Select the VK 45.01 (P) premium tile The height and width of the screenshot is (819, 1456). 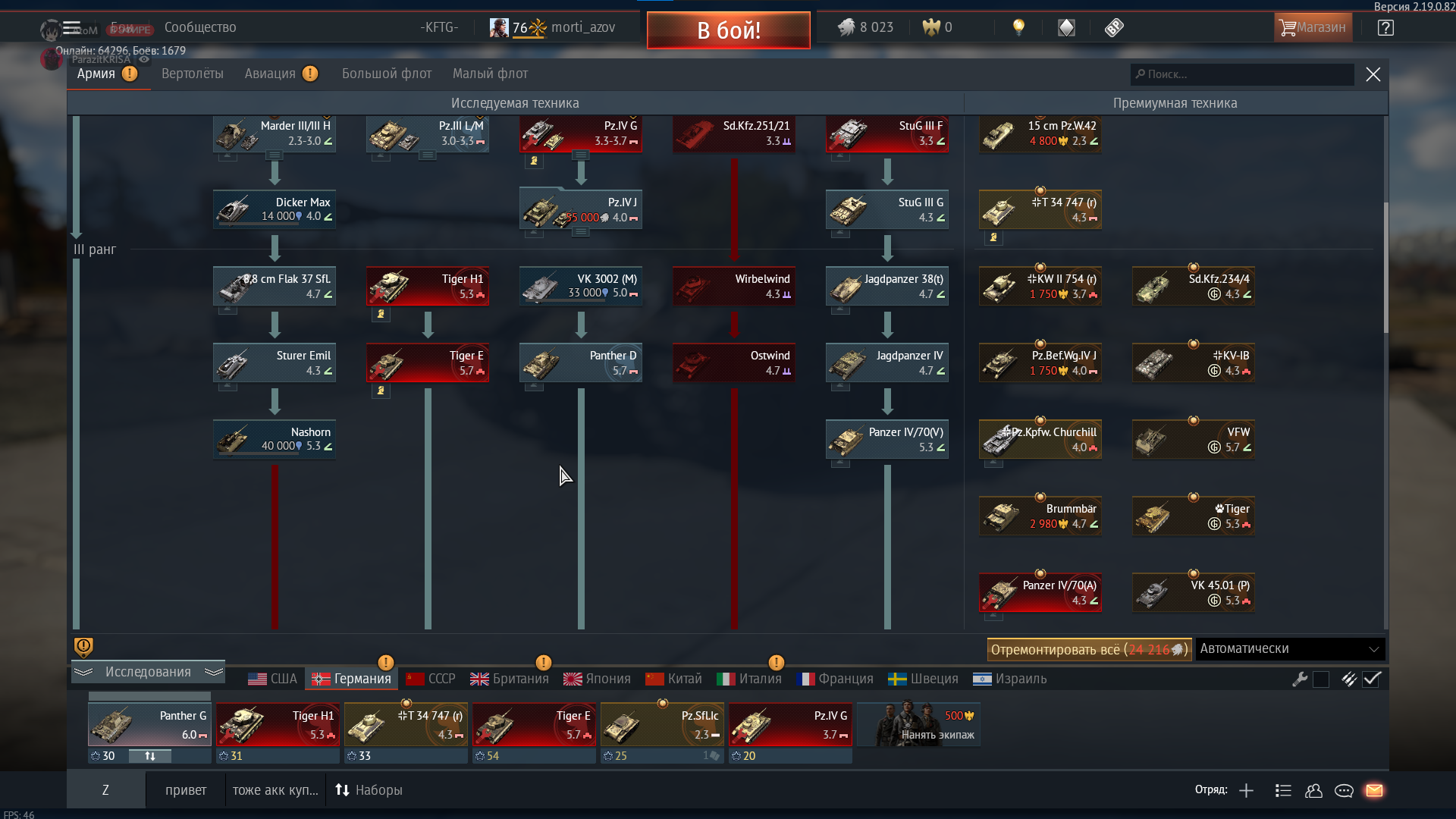pyautogui.click(x=1194, y=592)
